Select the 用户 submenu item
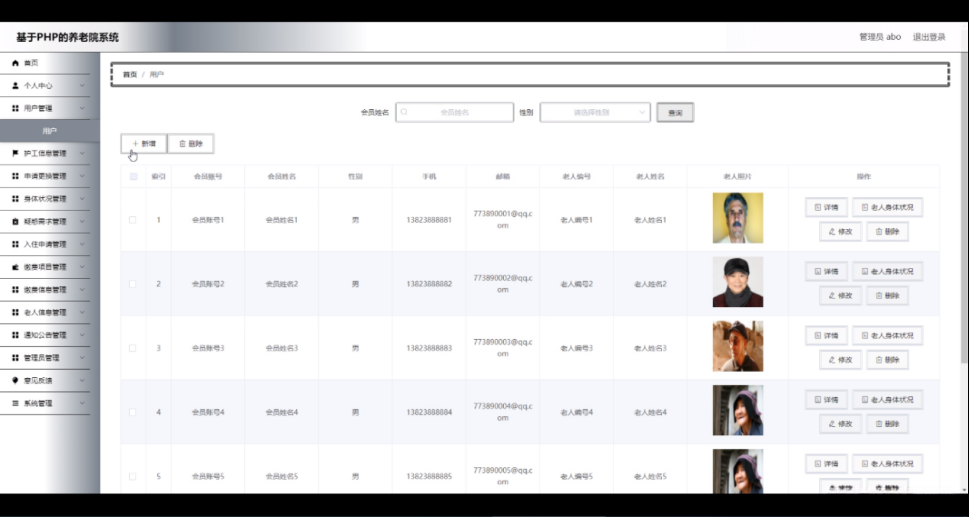This screenshot has height=517, width=969. point(49,131)
